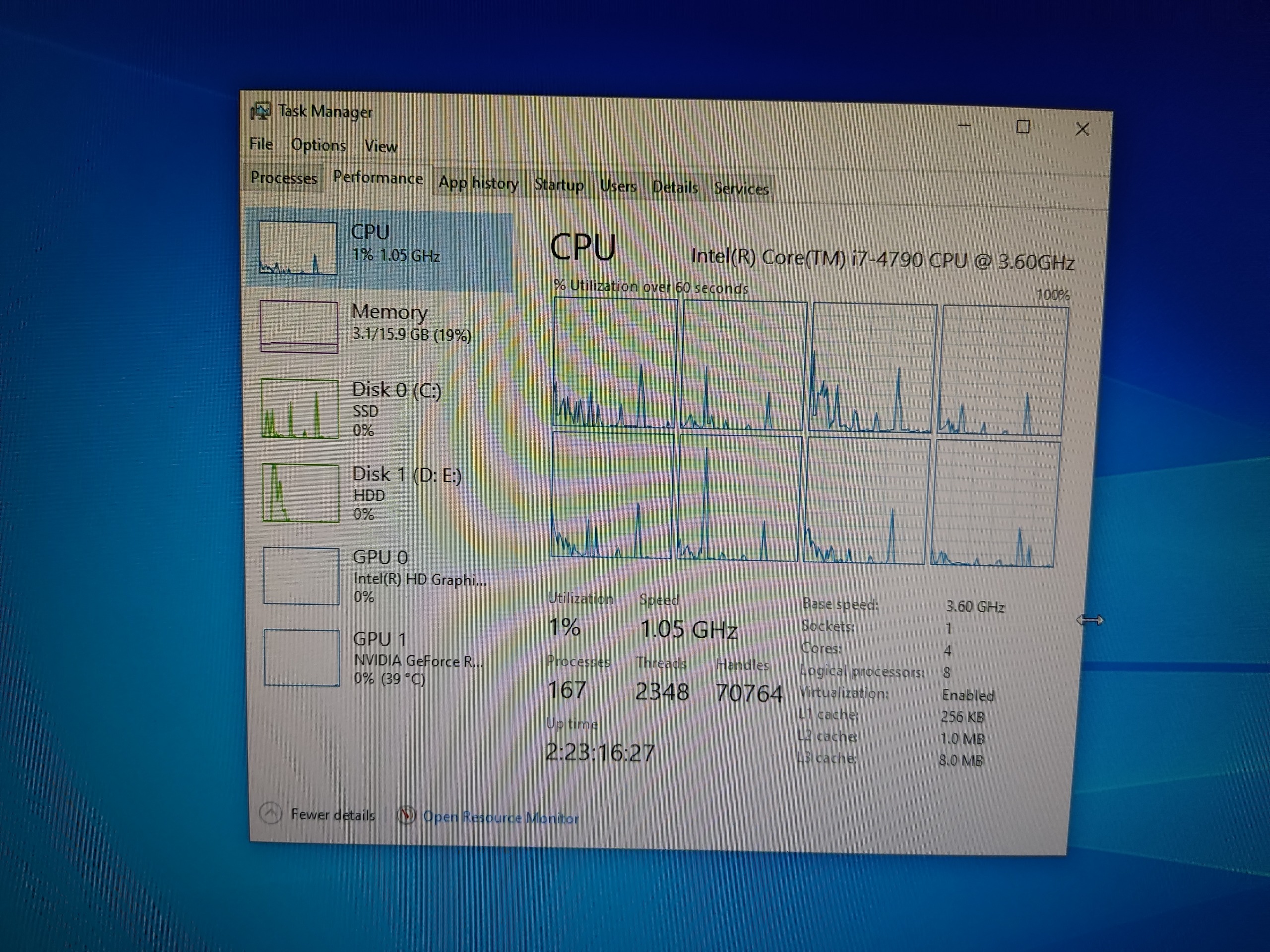
Task: Click the fourth logical processor graph, top row
Action: click(1003, 371)
